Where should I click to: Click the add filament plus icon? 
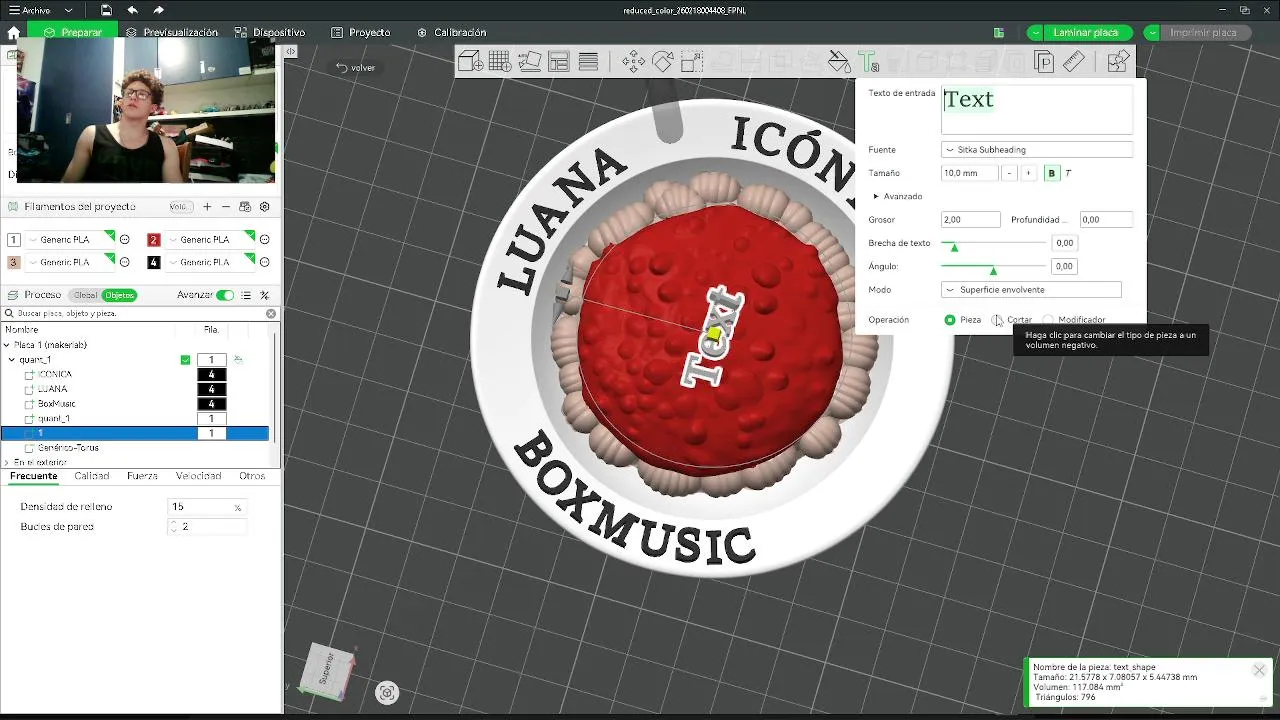(x=207, y=207)
